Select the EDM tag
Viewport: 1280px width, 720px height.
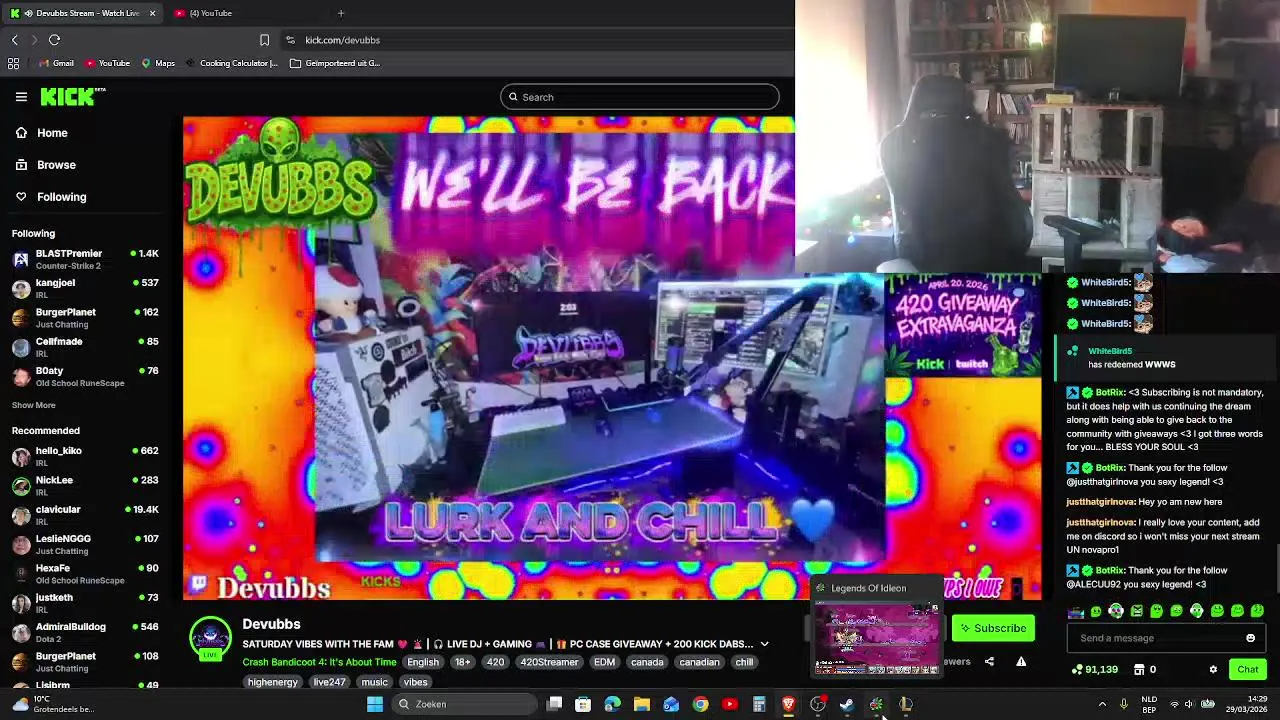(604, 662)
